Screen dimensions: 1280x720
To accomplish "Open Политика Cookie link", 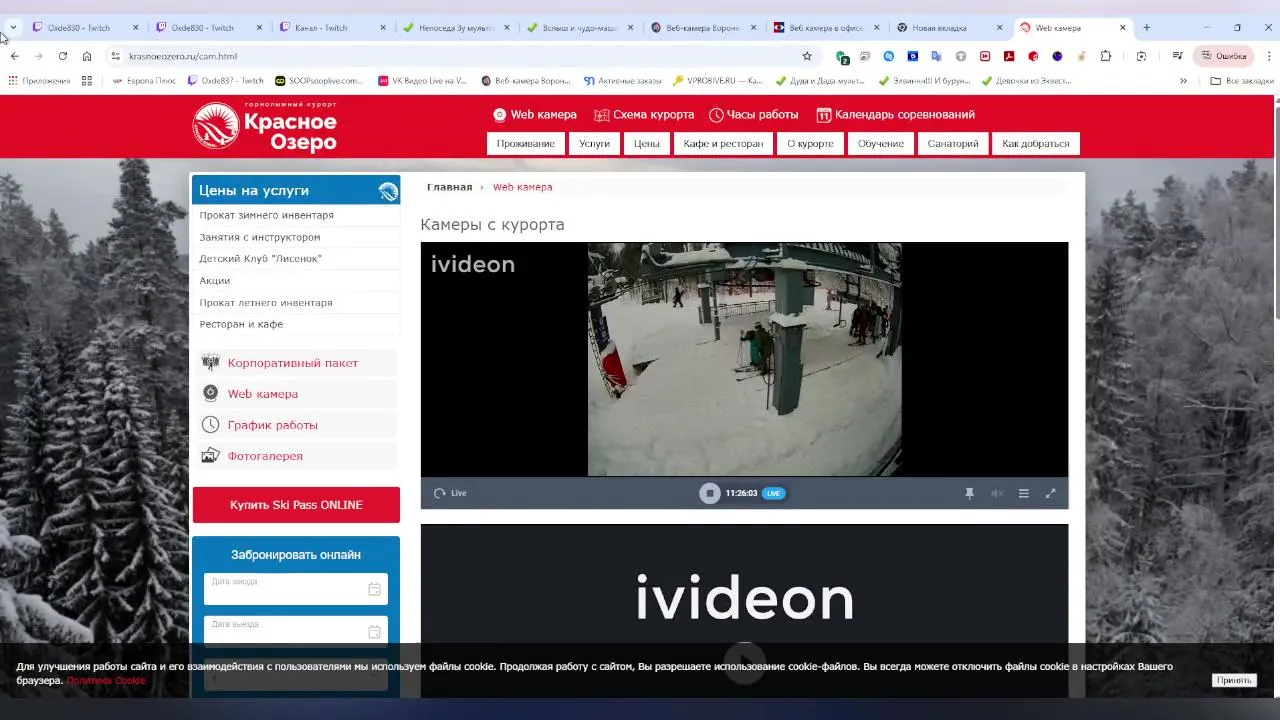I will coord(106,681).
